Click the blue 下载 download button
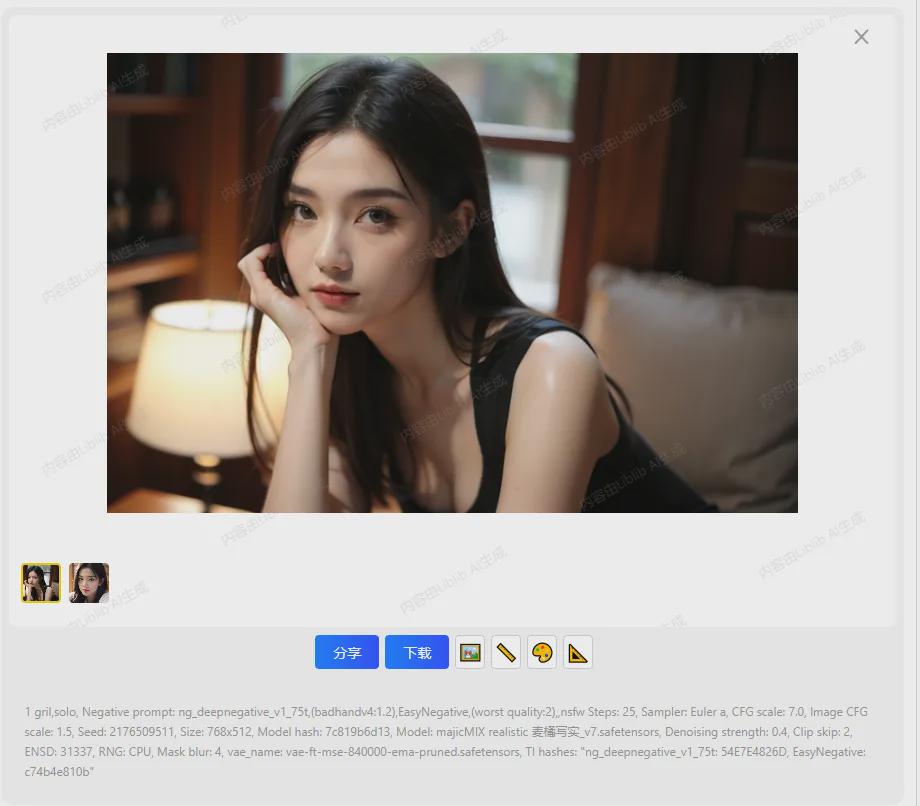The image size is (920, 806). coord(417,652)
